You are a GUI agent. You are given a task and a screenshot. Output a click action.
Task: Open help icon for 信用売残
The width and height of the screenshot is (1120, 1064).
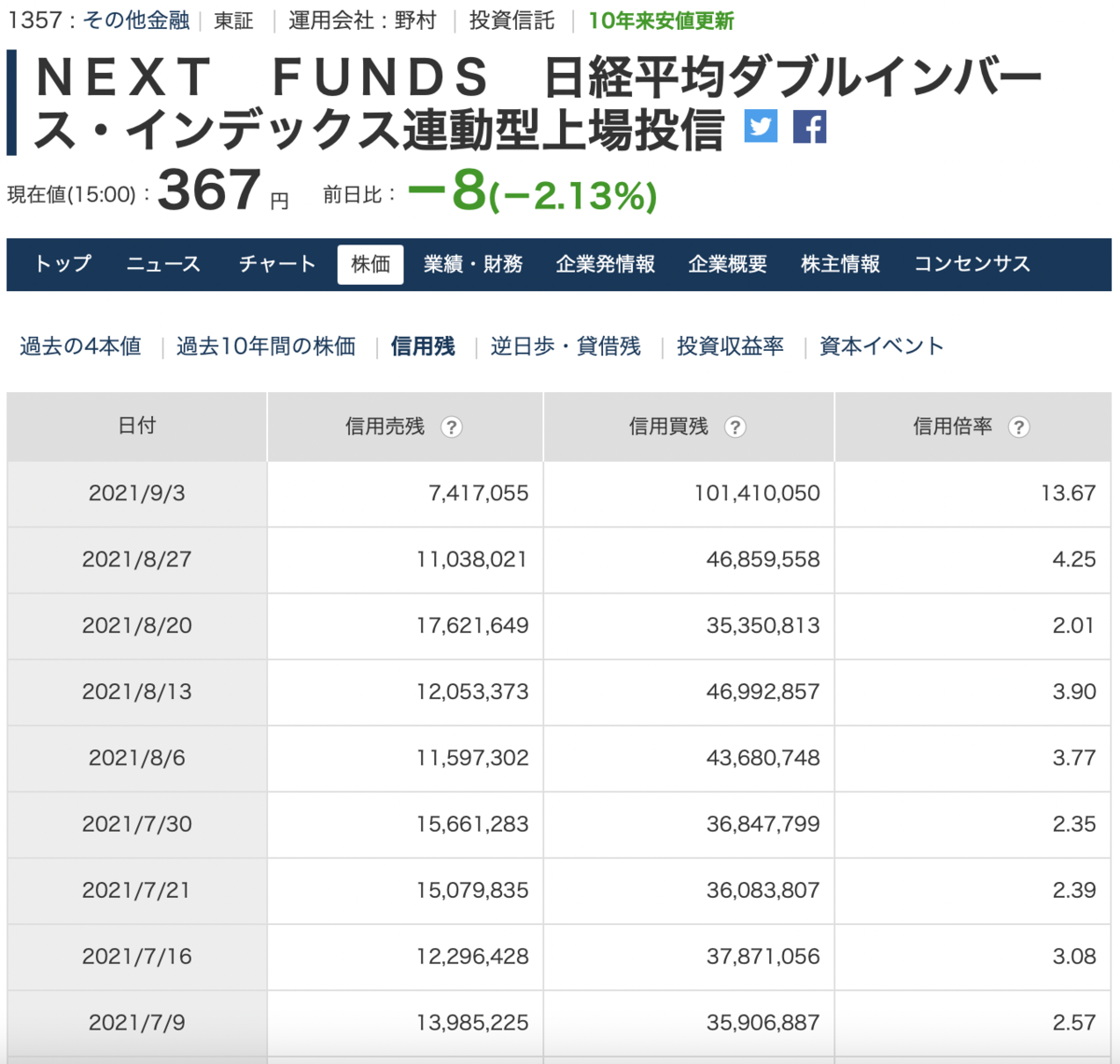452,427
